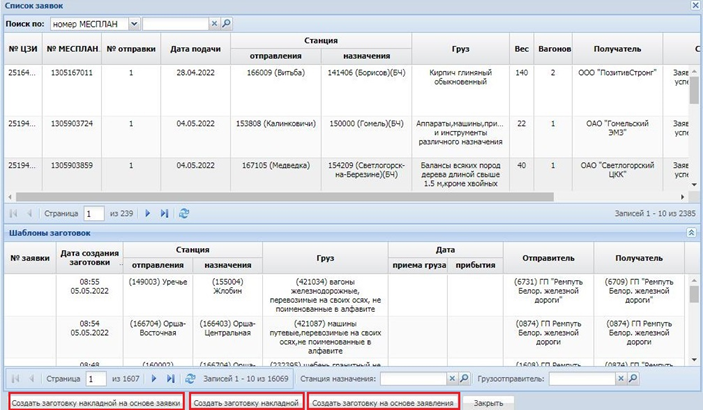Clear the Станция назначения filter field

(452, 379)
